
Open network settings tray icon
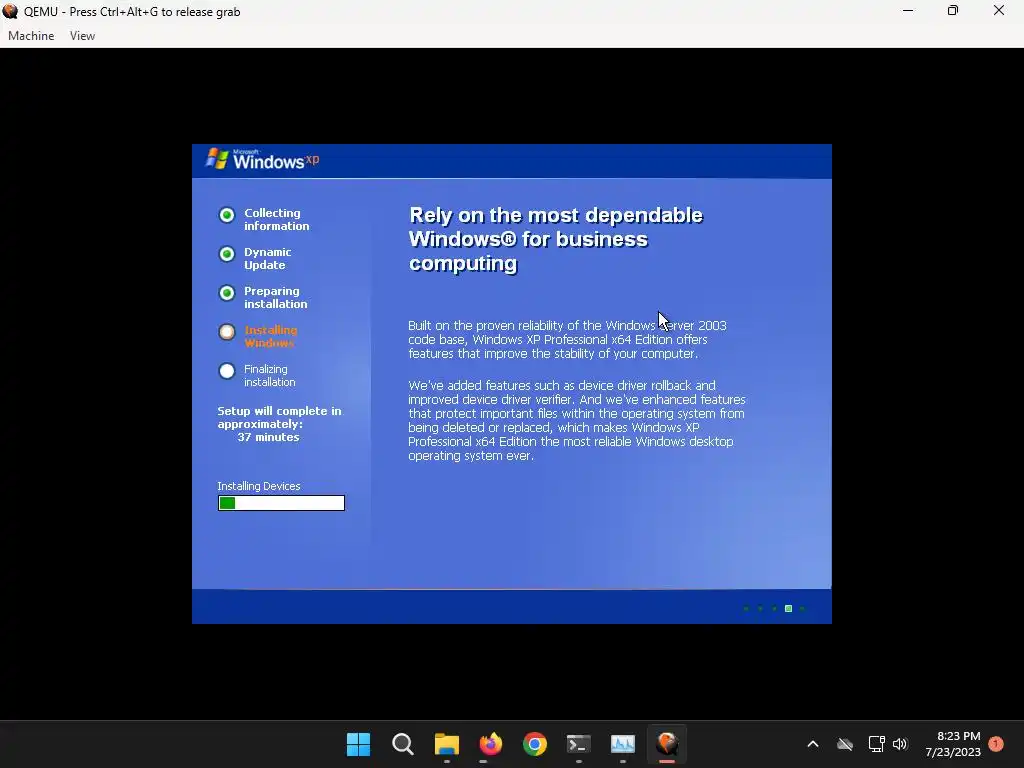tap(876, 744)
